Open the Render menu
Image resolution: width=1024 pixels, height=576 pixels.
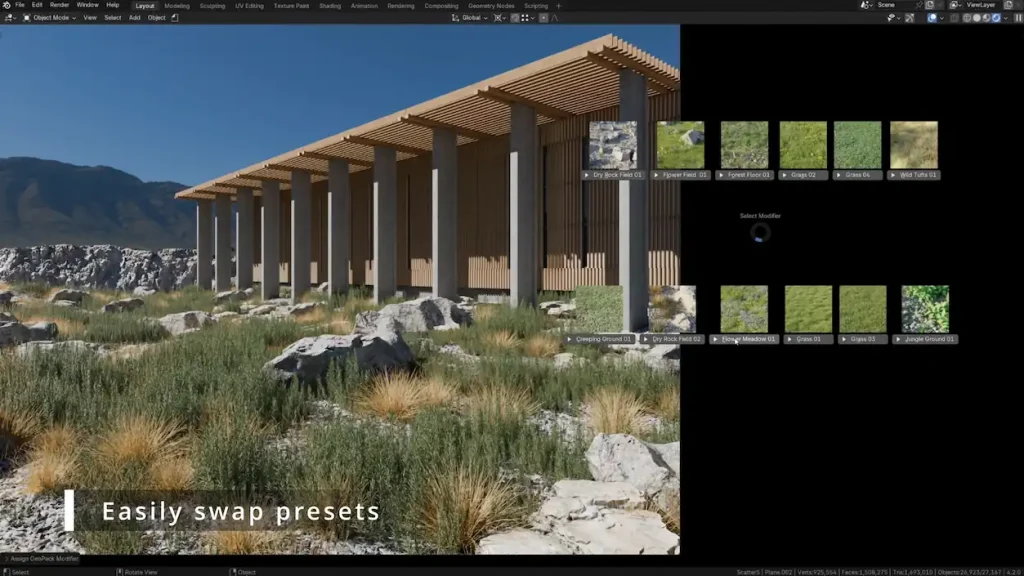coord(60,5)
